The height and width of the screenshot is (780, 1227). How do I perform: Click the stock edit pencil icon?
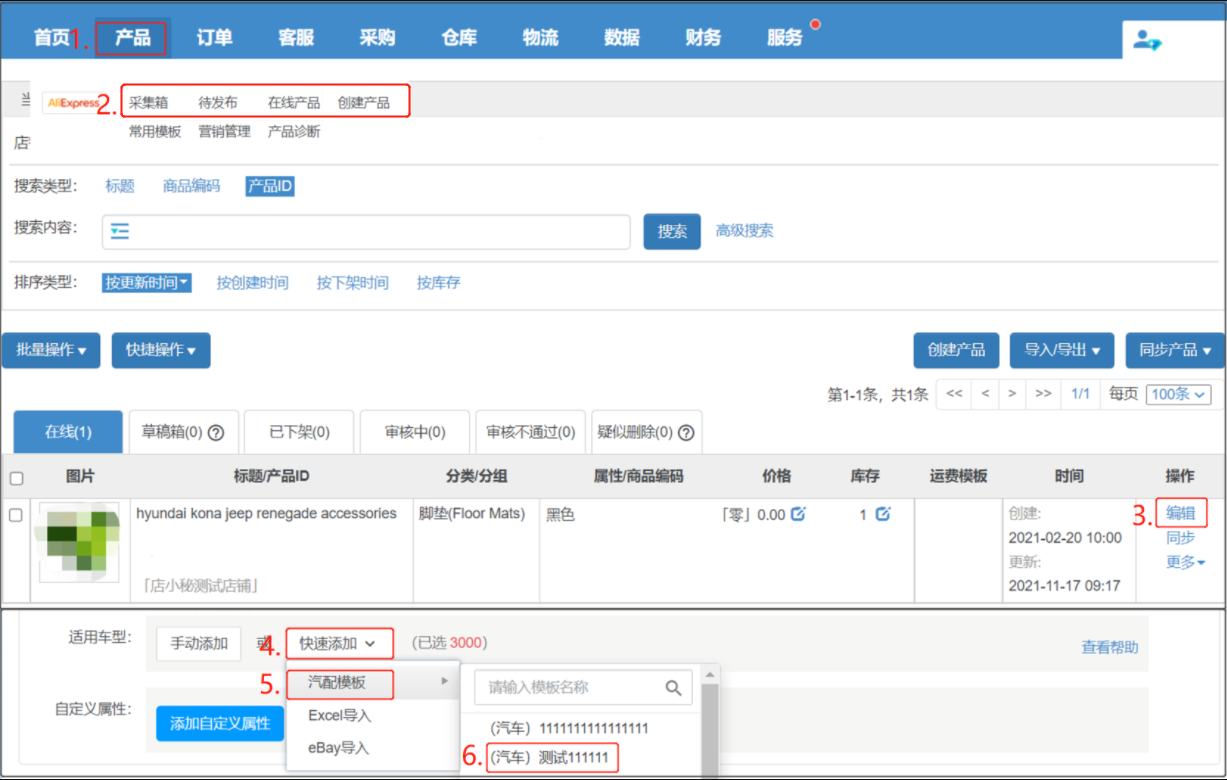point(883,514)
